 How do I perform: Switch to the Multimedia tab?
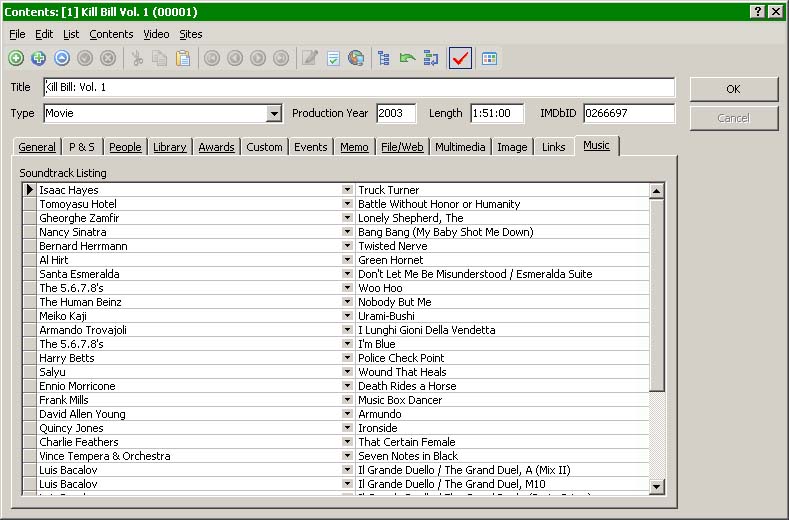tap(460, 147)
